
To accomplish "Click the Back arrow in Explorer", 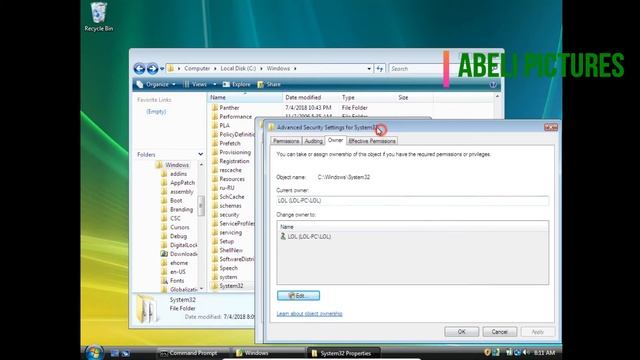I will [139, 69].
